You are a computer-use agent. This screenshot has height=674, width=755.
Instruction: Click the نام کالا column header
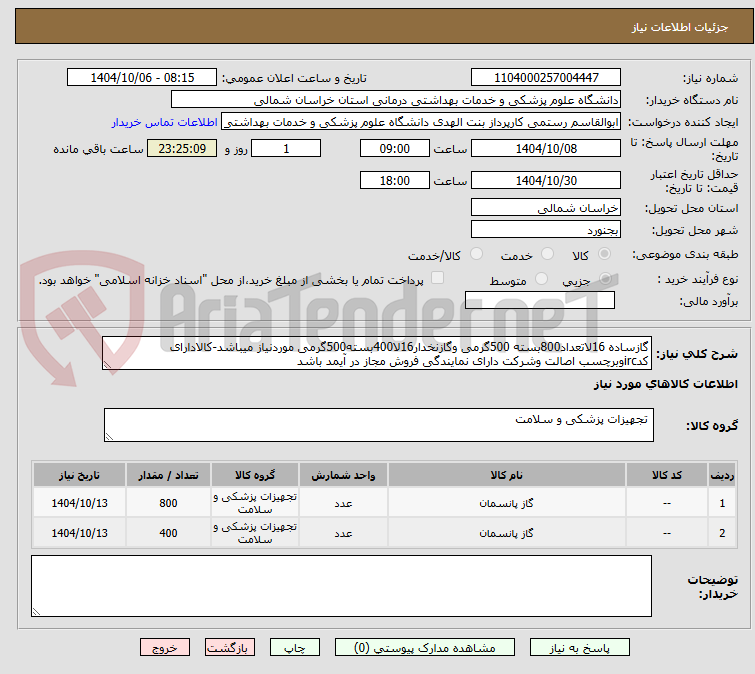tap(507, 475)
